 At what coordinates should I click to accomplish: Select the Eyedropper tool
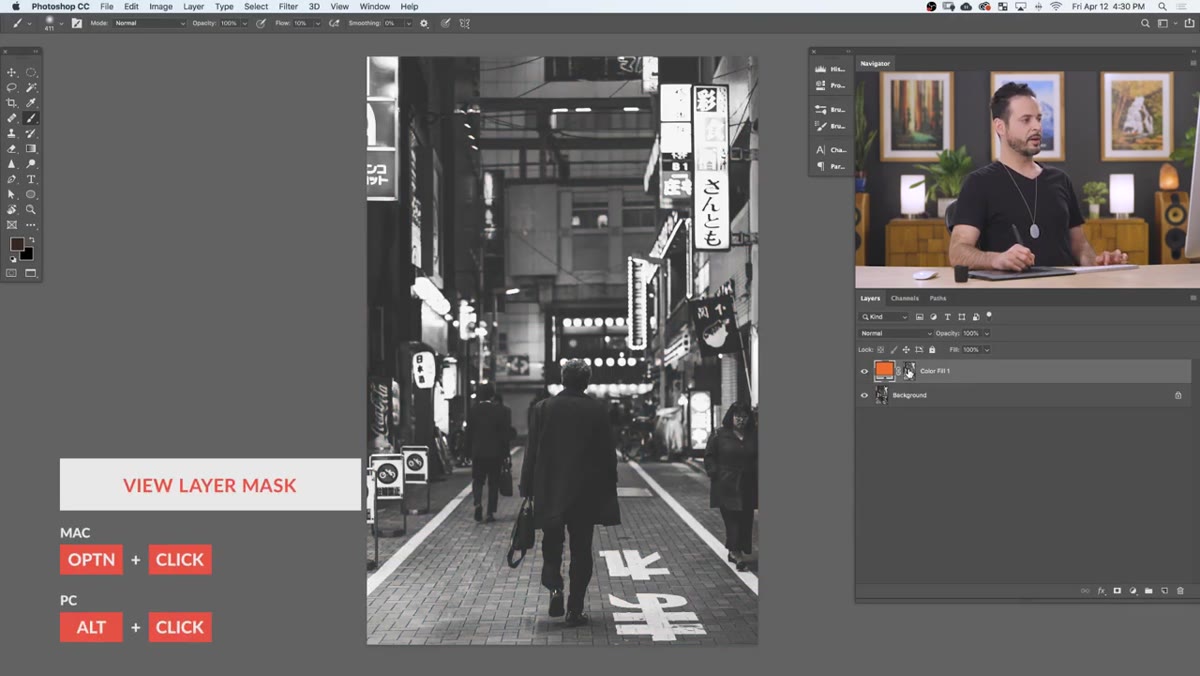point(31,103)
